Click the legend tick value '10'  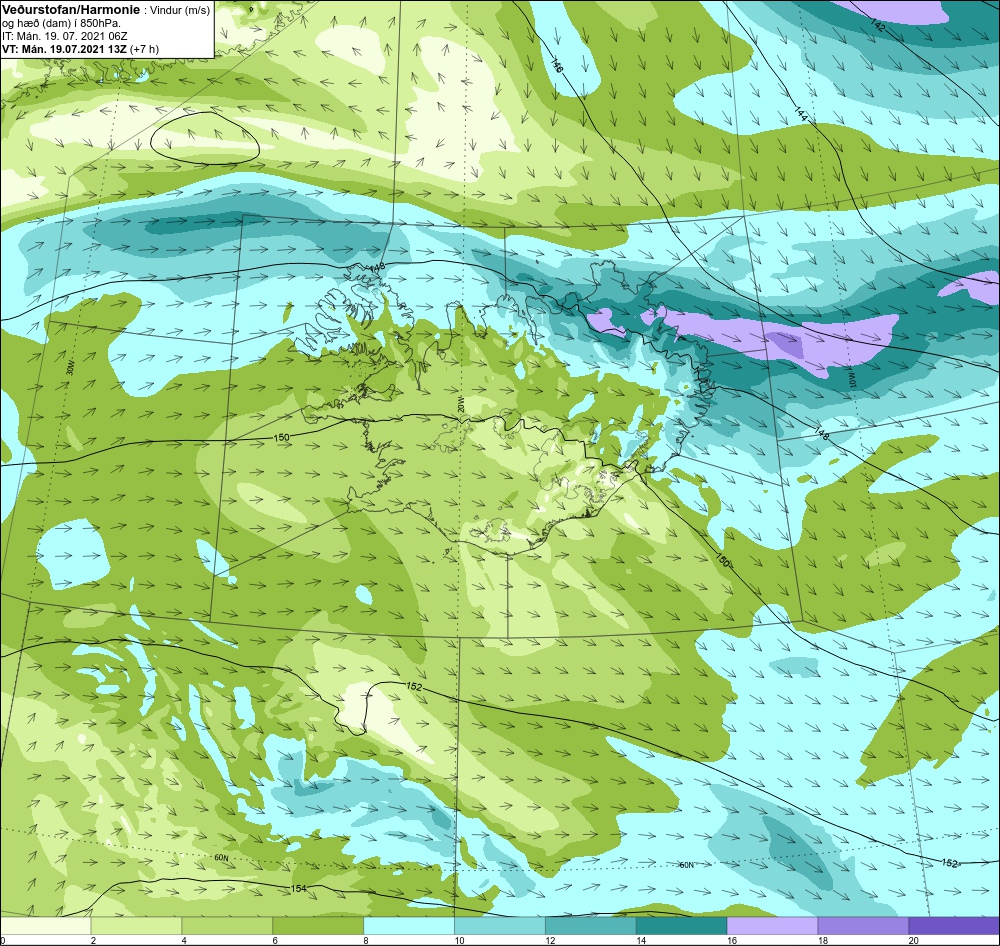(x=459, y=940)
